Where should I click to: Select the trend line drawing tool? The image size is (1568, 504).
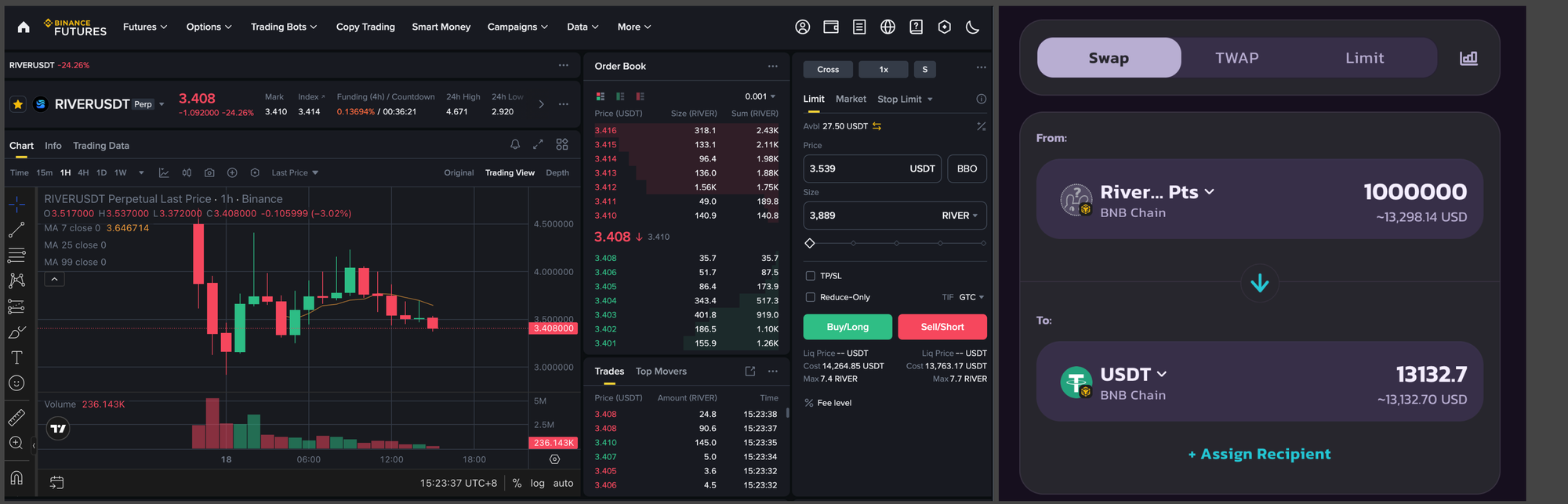[x=16, y=230]
